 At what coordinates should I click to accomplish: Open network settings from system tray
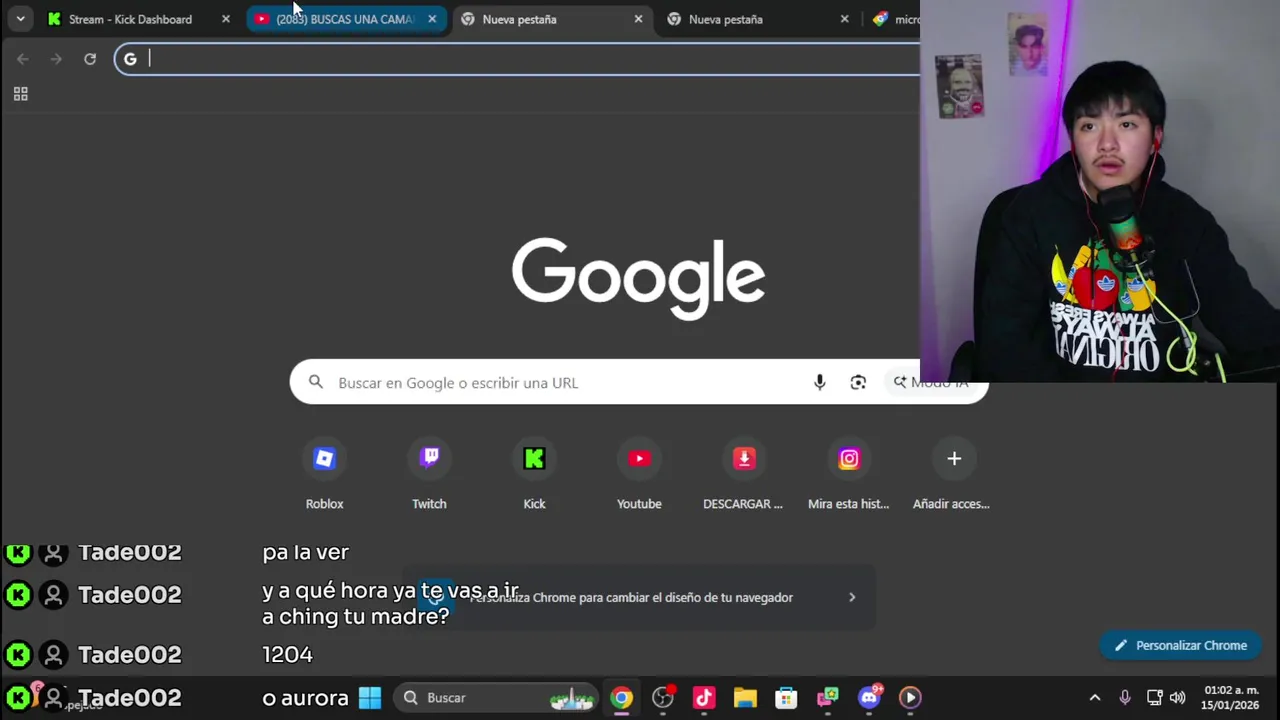click(x=1154, y=697)
